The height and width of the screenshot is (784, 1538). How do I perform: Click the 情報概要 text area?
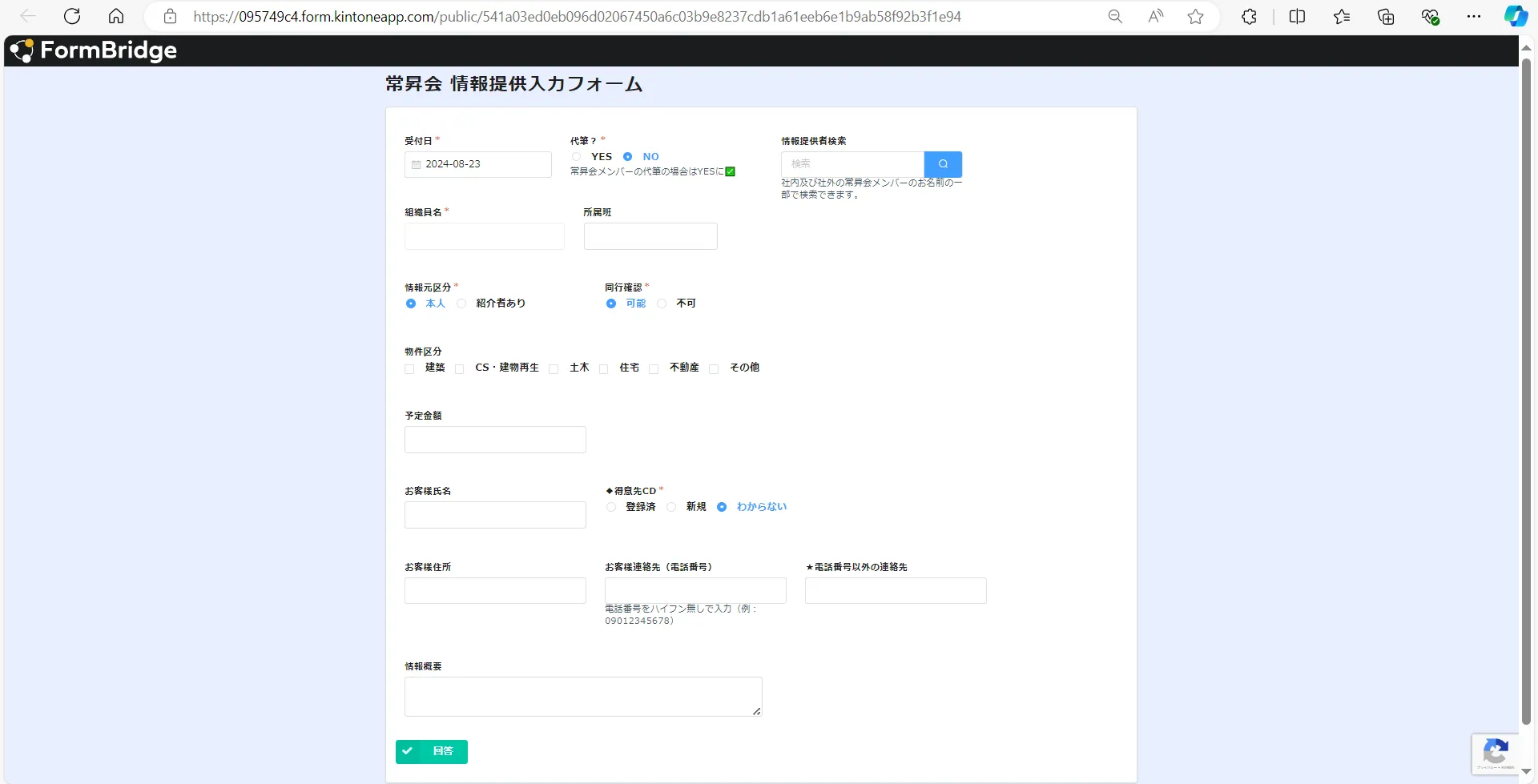click(582, 696)
